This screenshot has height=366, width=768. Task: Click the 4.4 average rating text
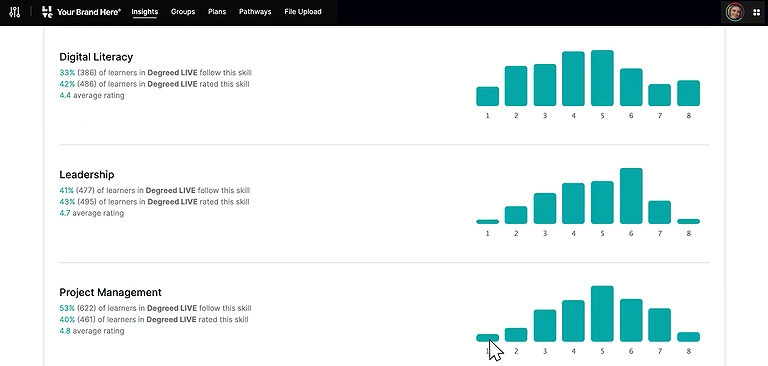[92, 96]
